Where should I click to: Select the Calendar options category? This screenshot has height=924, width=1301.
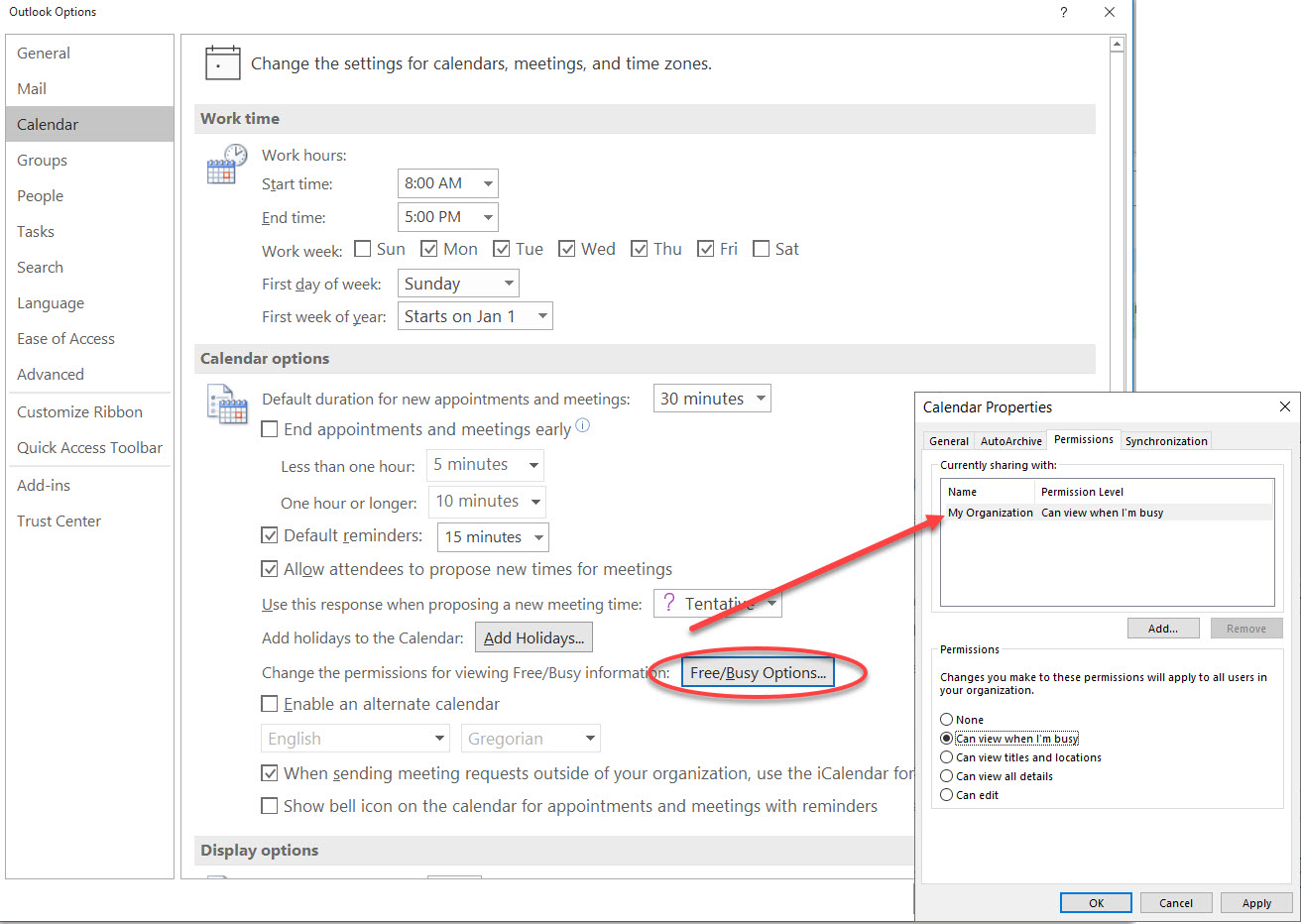89,125
